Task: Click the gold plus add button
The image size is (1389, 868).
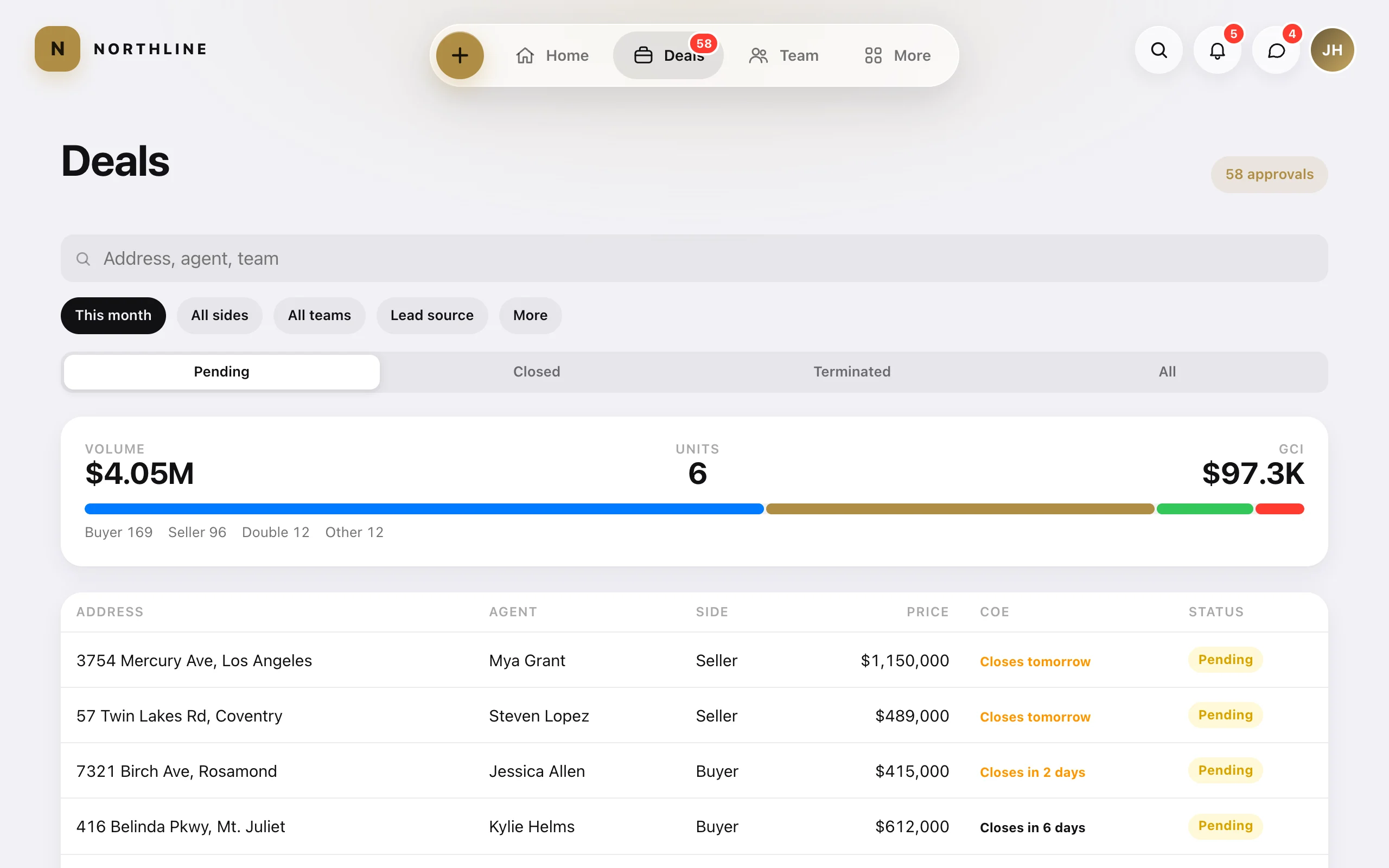Action: tap(460, 55)
